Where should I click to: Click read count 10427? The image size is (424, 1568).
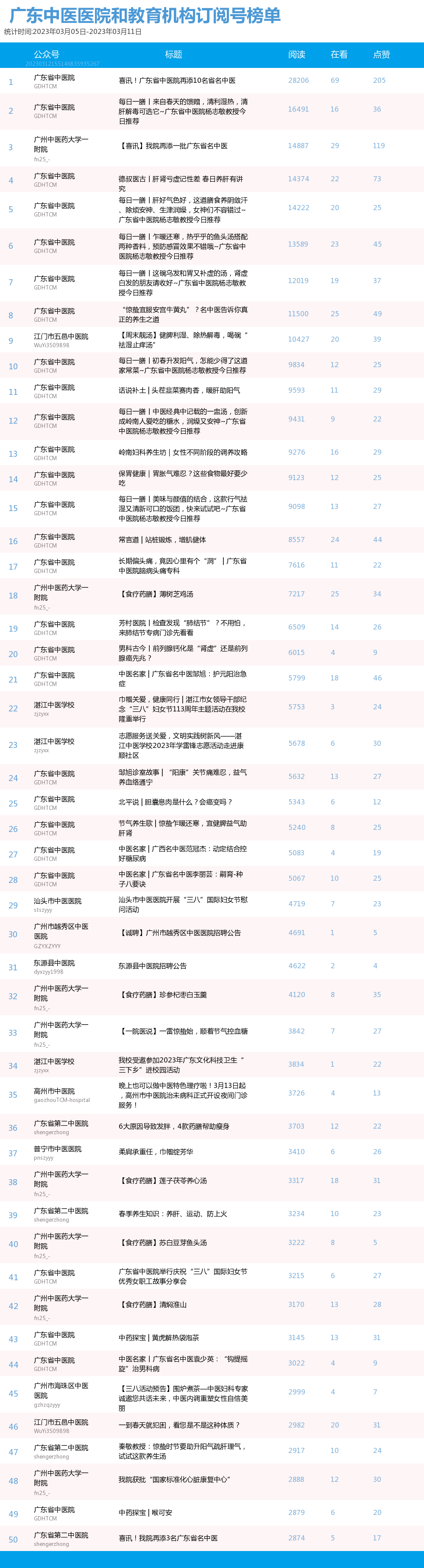[298, 339]
